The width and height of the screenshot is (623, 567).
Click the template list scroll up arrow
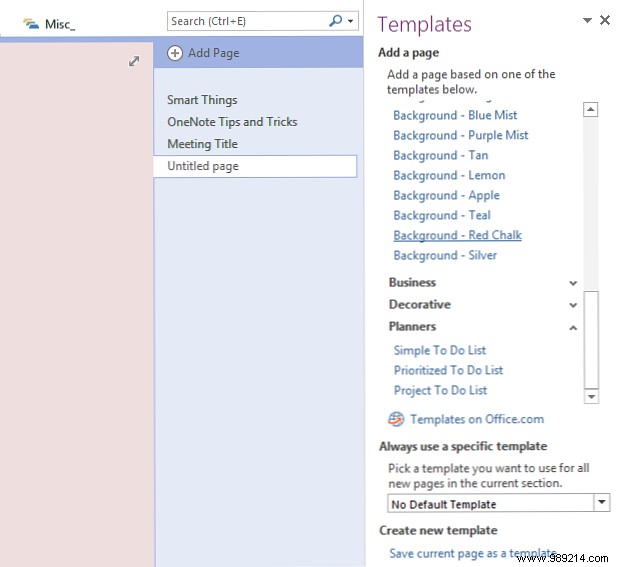pyautogui.click(x=591, y=109)
